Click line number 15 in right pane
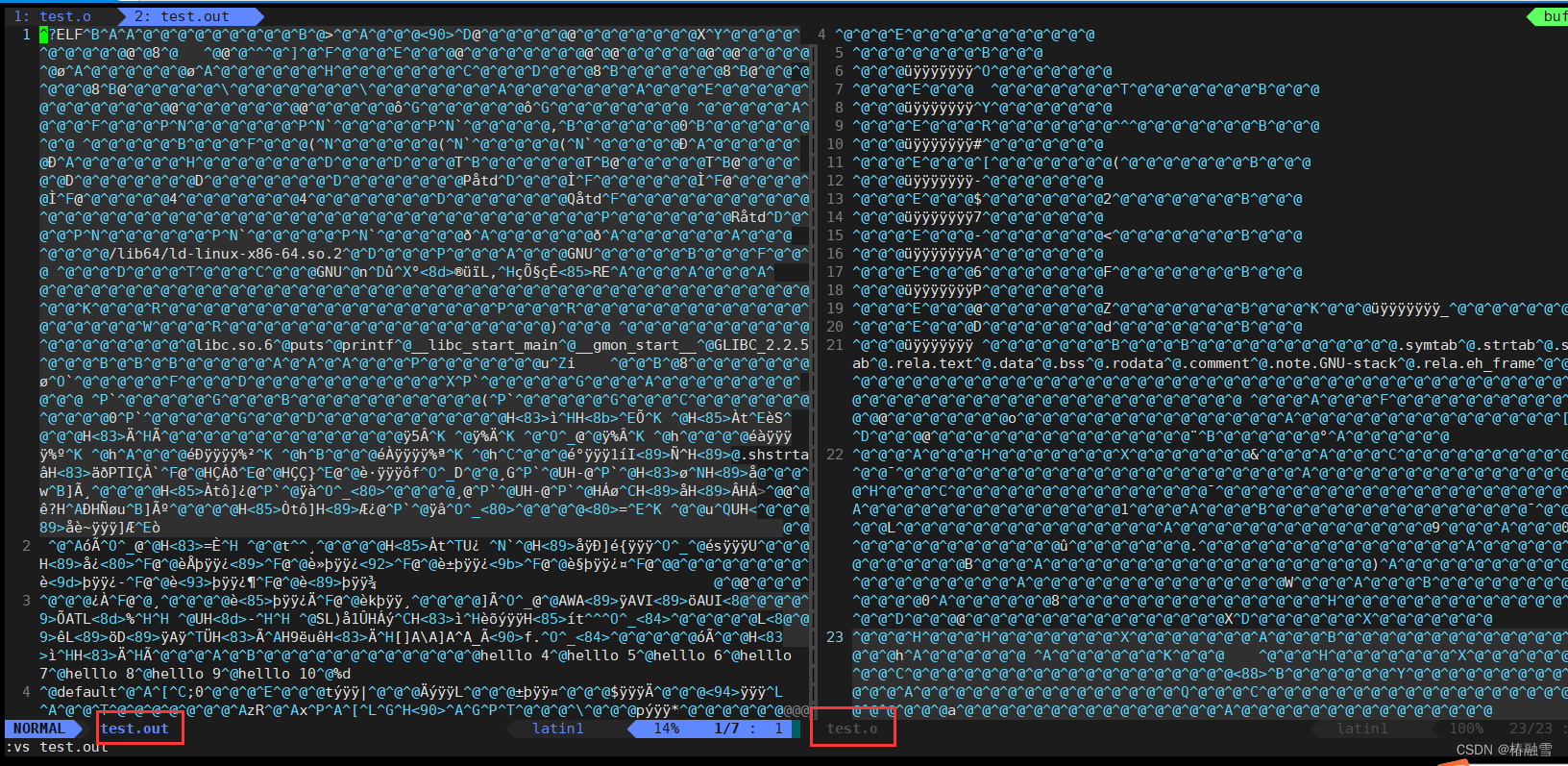1568x766 pixels. [x=835, y=235]
